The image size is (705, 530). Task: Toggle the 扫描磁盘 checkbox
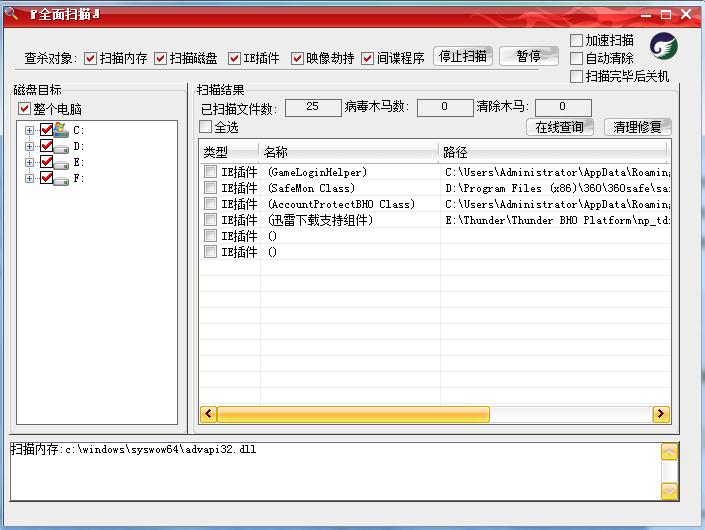pyautogui.click(x=161, y=58)
